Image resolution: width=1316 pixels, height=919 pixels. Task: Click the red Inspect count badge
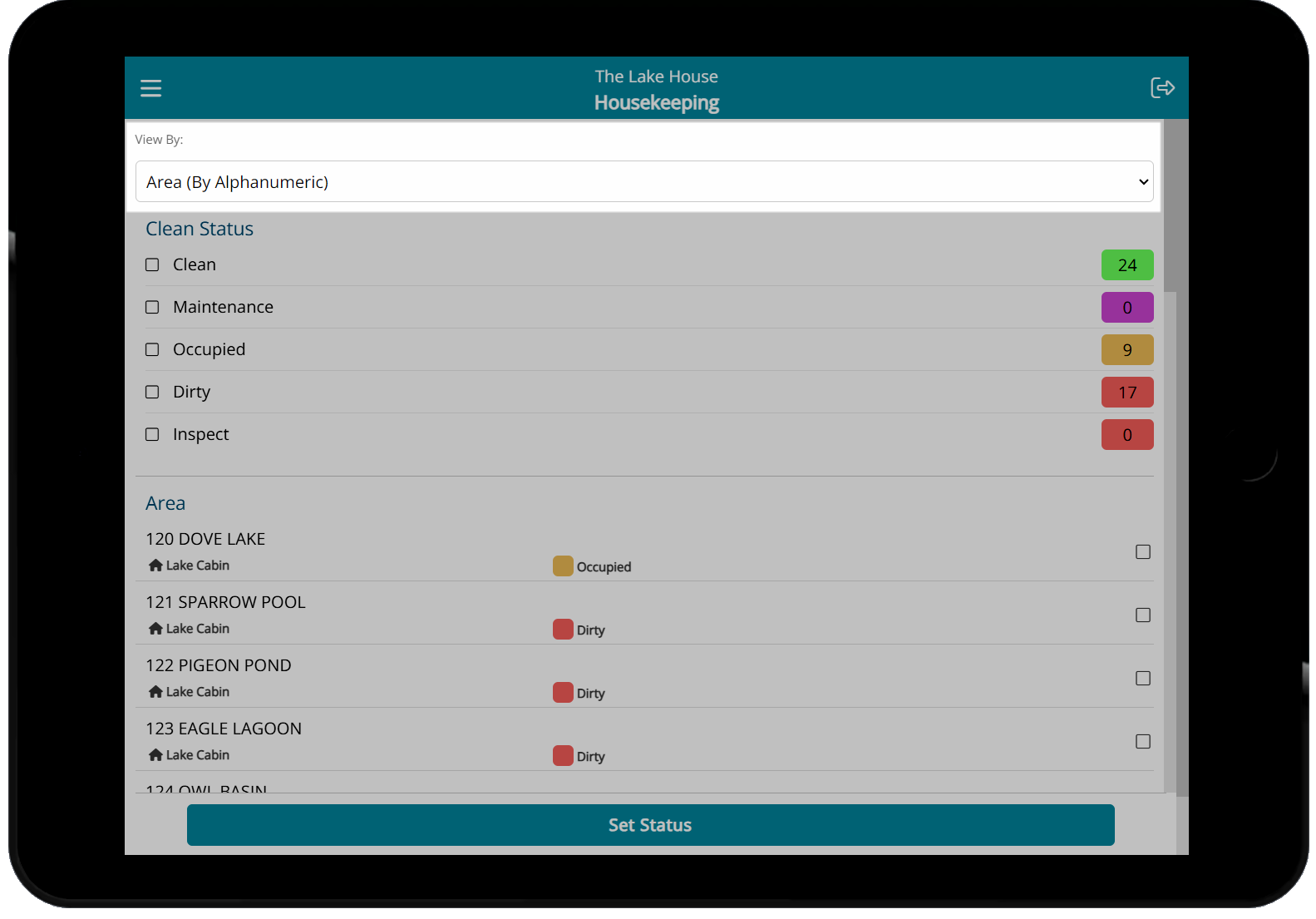[x=1127, y=435]
